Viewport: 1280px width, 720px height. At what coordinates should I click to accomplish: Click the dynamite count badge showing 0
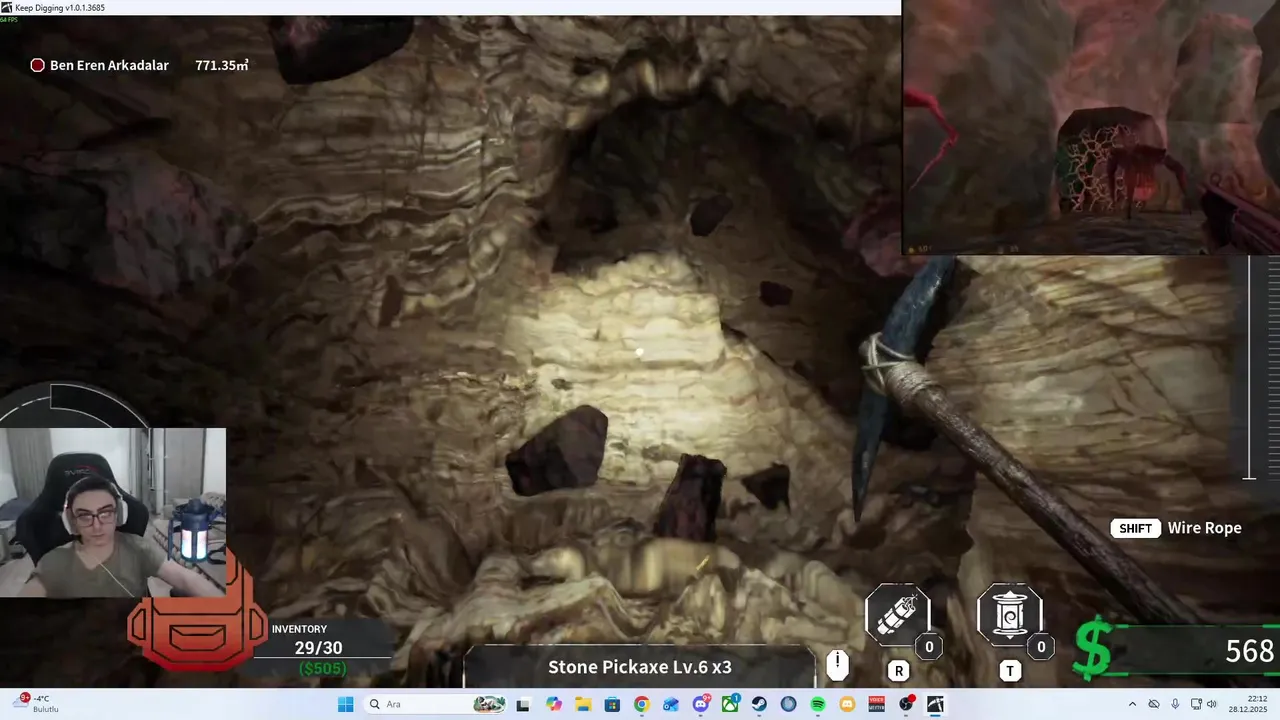tap(929, 647)
